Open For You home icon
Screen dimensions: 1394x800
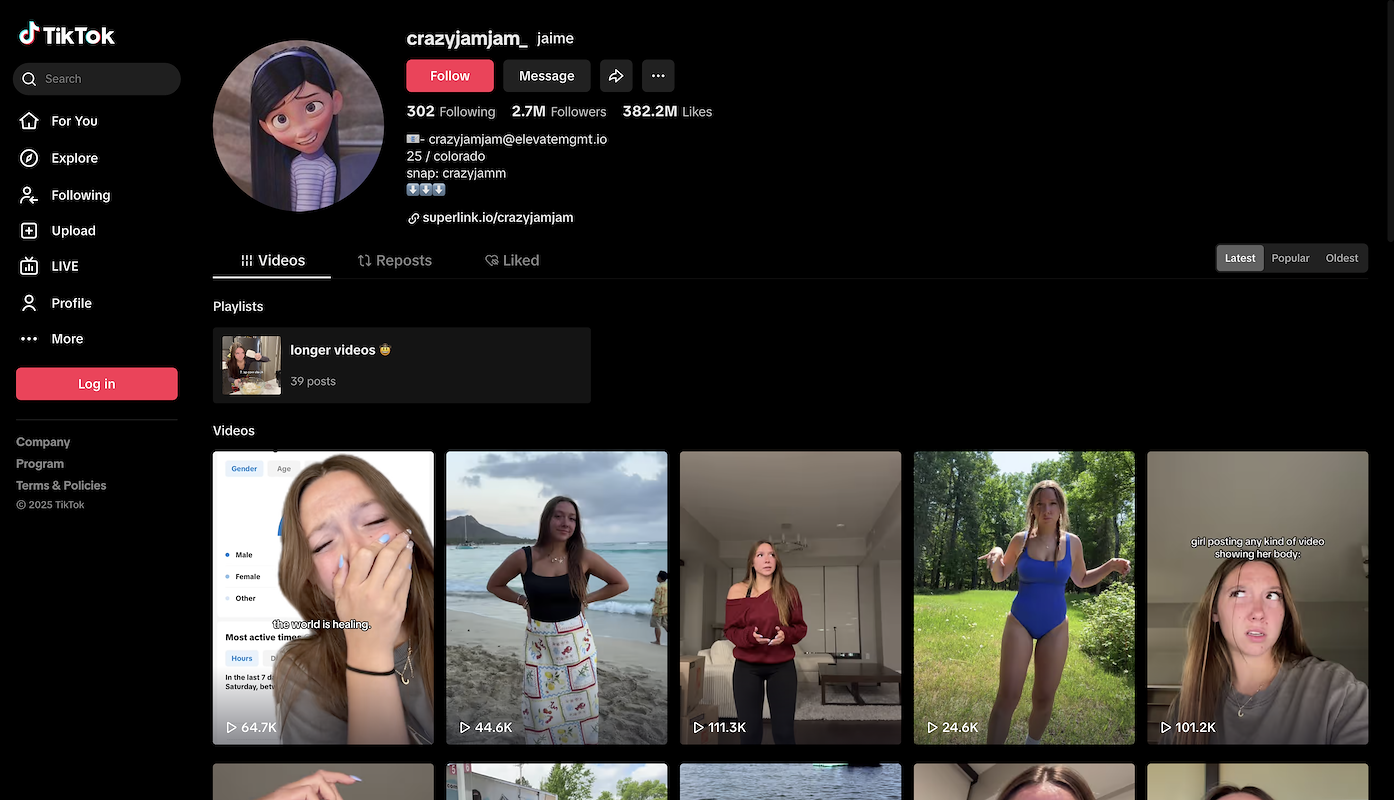pos(30,121)
